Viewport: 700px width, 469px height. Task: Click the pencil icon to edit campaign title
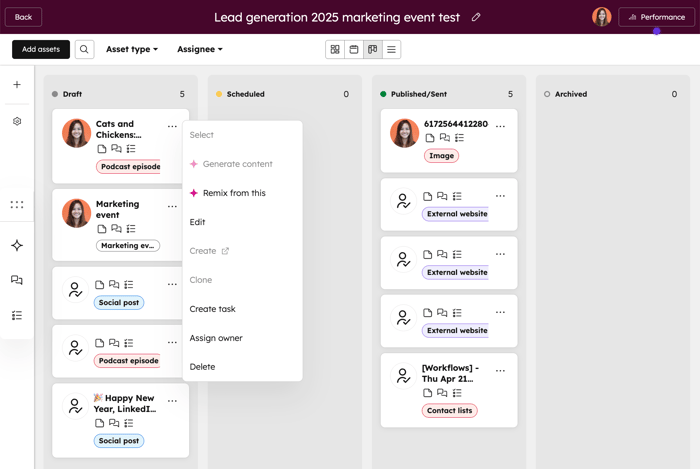[476, 17]
